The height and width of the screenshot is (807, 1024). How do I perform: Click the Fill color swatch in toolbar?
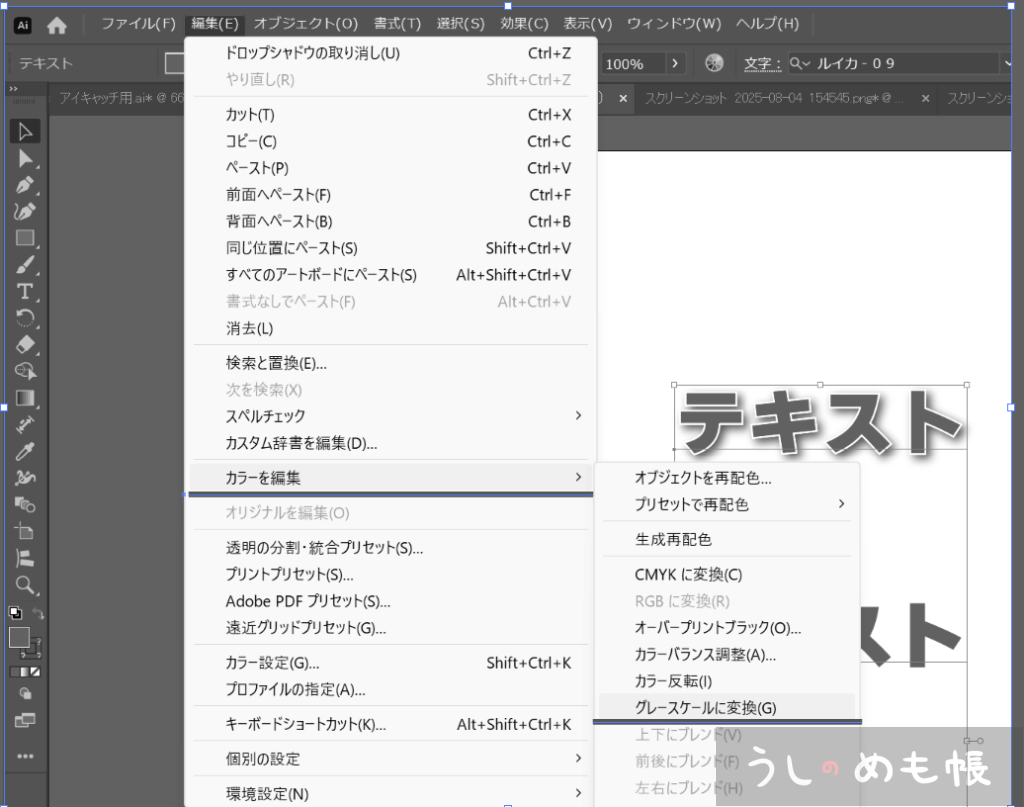tap(19, 637)
